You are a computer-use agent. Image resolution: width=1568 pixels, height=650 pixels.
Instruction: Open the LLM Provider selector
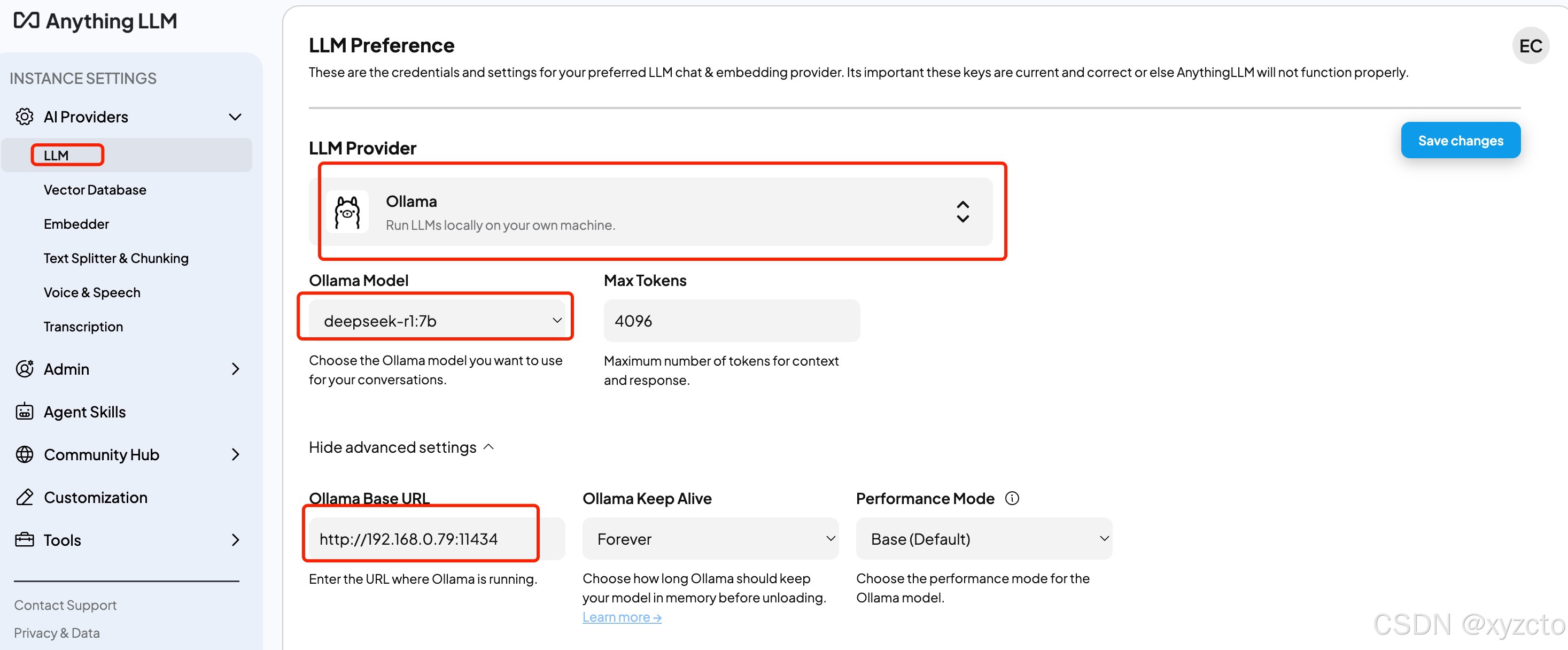pyautogui.click(x=651, y=212)
